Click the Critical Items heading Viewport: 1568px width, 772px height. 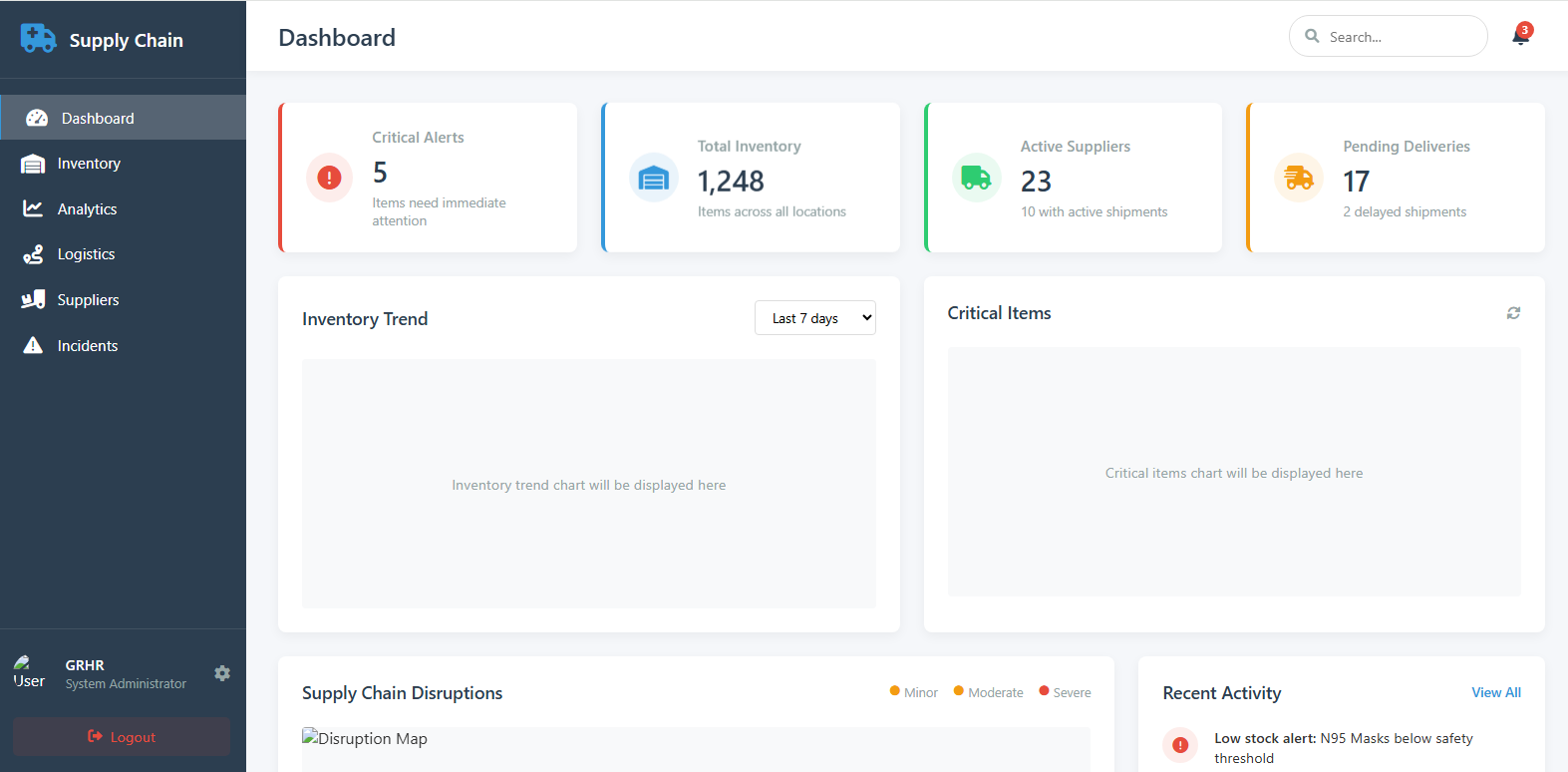(x=999, y=313)
